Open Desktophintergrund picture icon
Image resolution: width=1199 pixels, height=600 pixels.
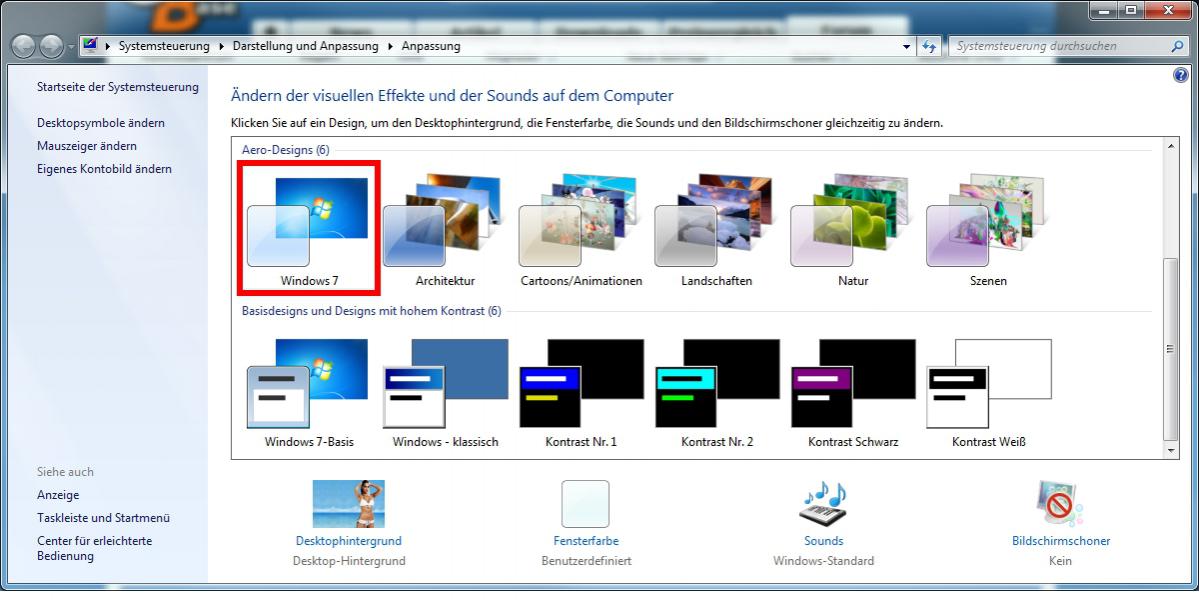point(349,504)
